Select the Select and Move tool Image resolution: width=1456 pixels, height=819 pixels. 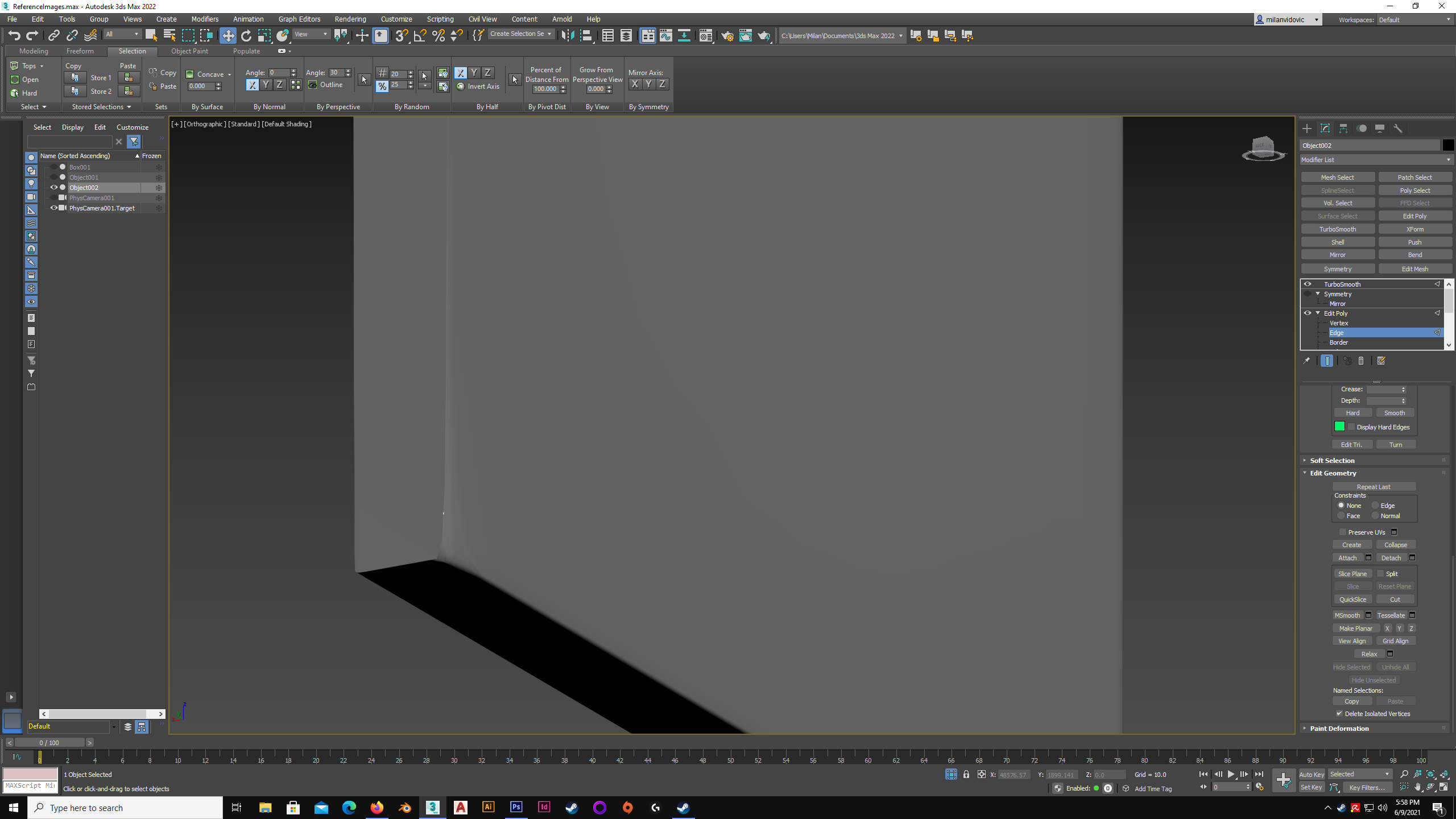tap(228, 35)
